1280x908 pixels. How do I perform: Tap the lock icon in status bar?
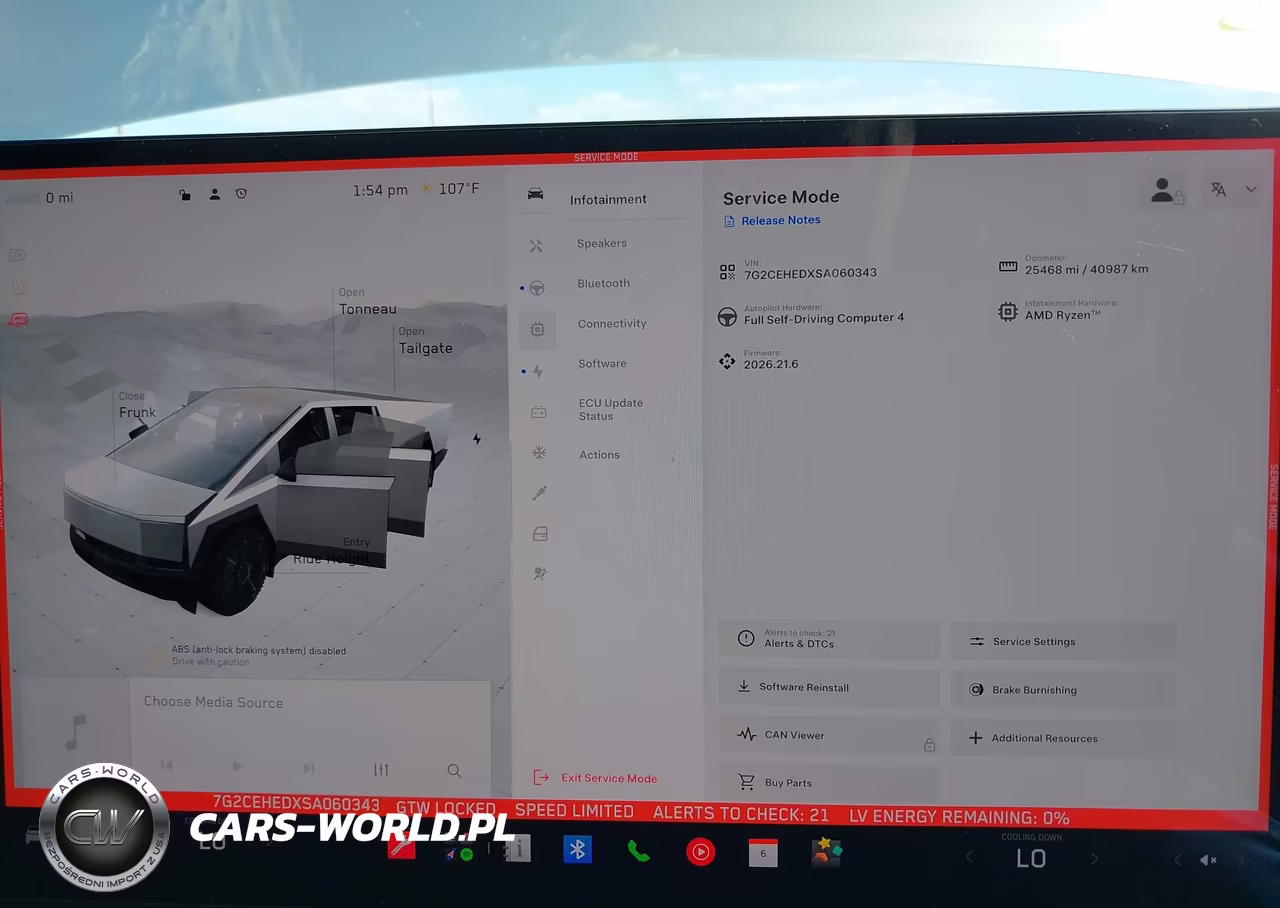(x=185, y=195)
